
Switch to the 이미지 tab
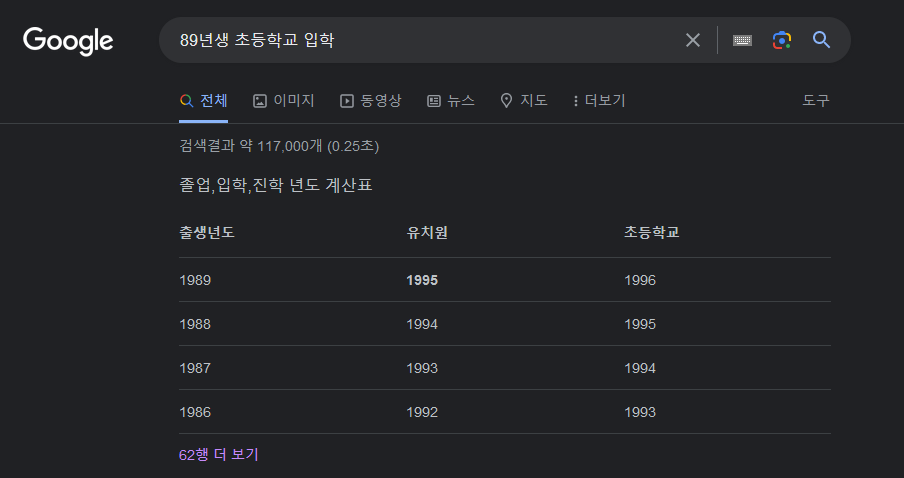(284, 100)
